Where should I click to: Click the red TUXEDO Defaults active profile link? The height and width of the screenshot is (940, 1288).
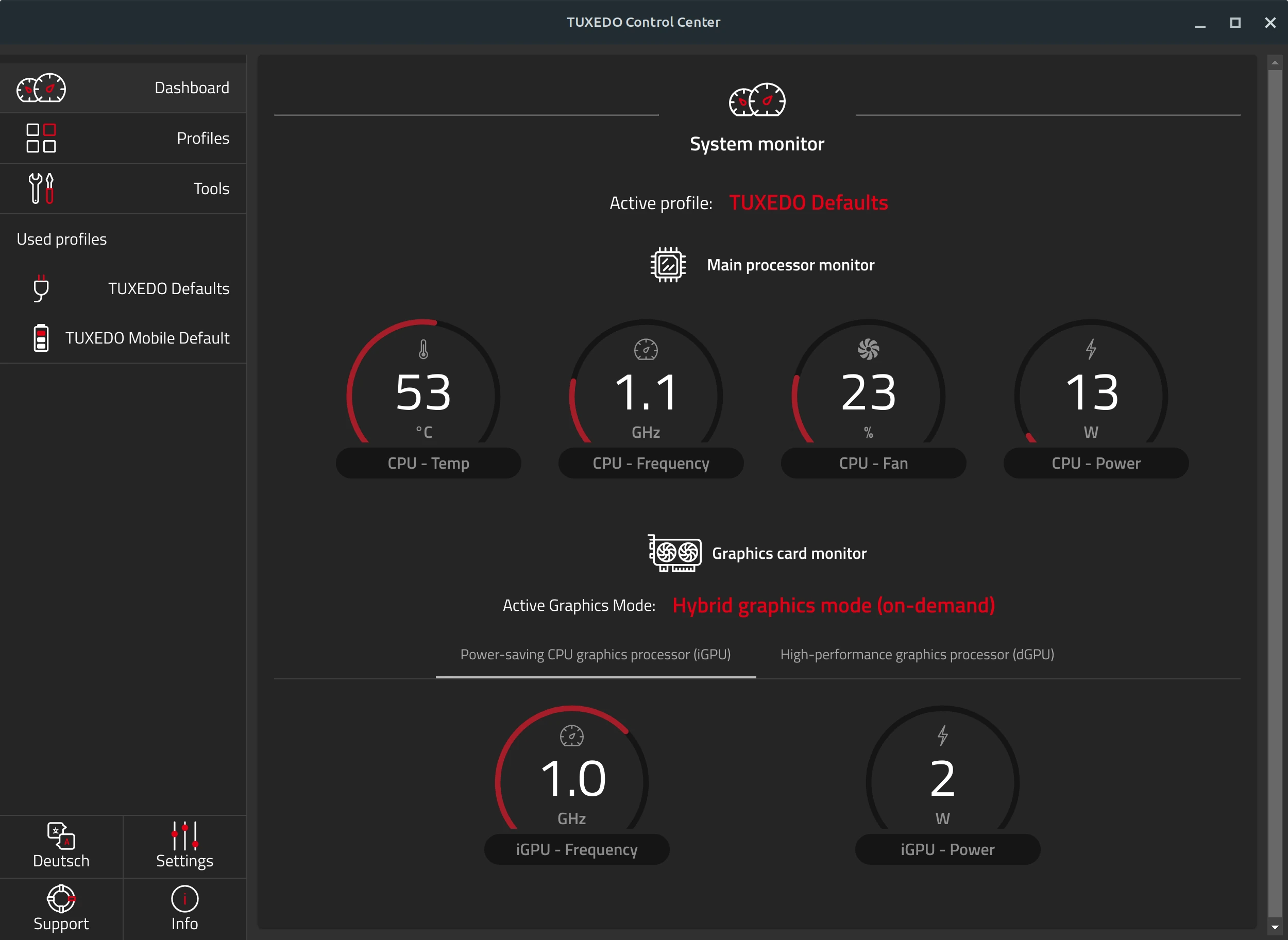808,202
